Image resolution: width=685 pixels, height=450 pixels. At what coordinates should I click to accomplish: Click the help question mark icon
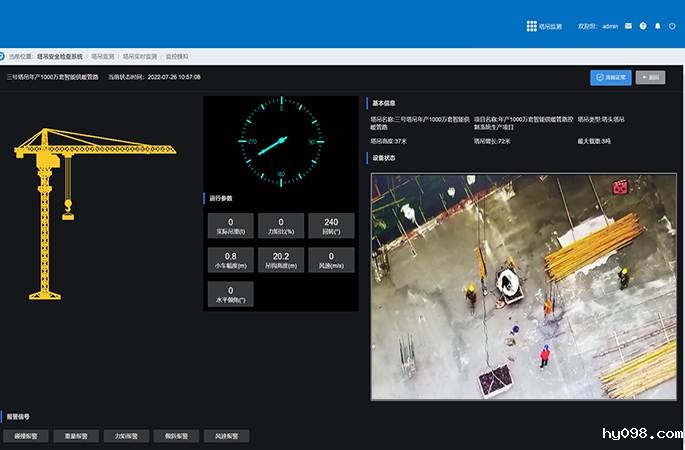(x=643, y=26)
